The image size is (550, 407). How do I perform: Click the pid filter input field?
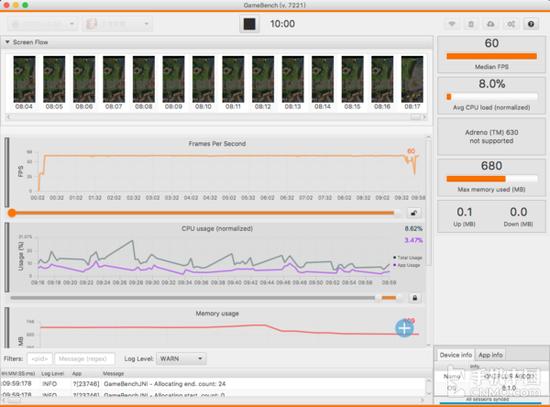coord(40,359)
